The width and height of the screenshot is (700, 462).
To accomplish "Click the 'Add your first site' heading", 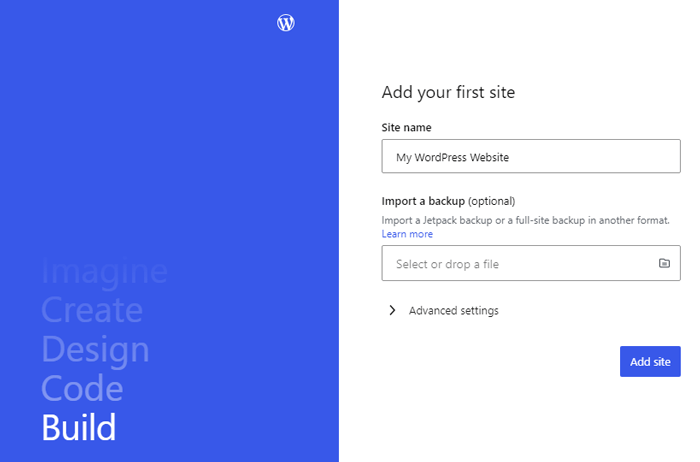I will [x=448, y=93].
